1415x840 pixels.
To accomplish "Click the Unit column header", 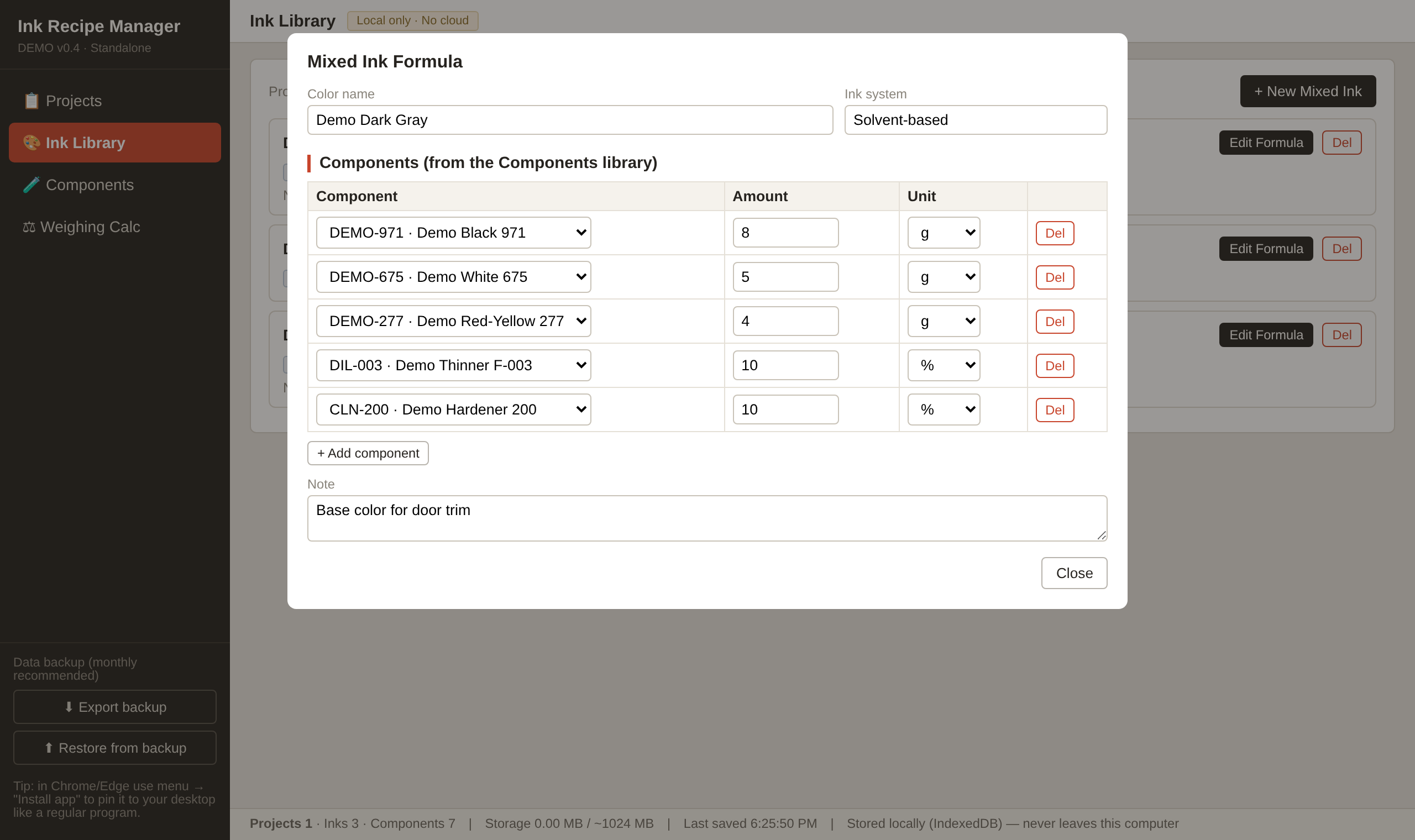I will [963, 196].
